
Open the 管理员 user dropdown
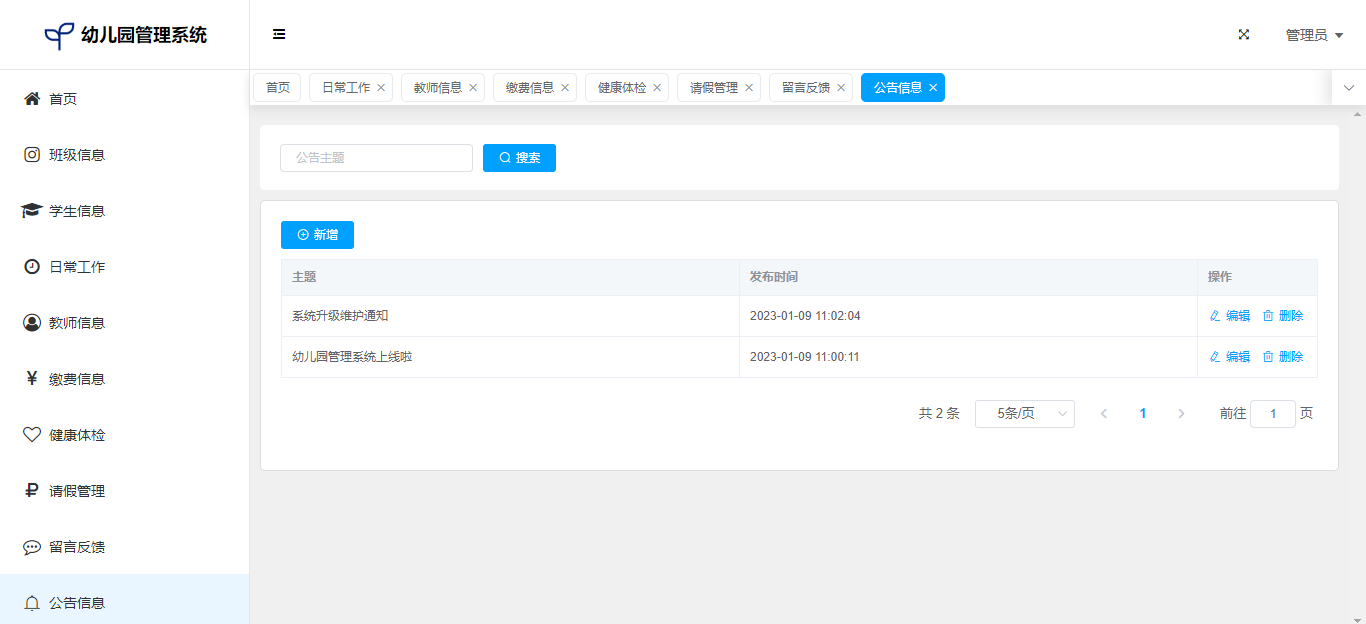coord(1313,35)
